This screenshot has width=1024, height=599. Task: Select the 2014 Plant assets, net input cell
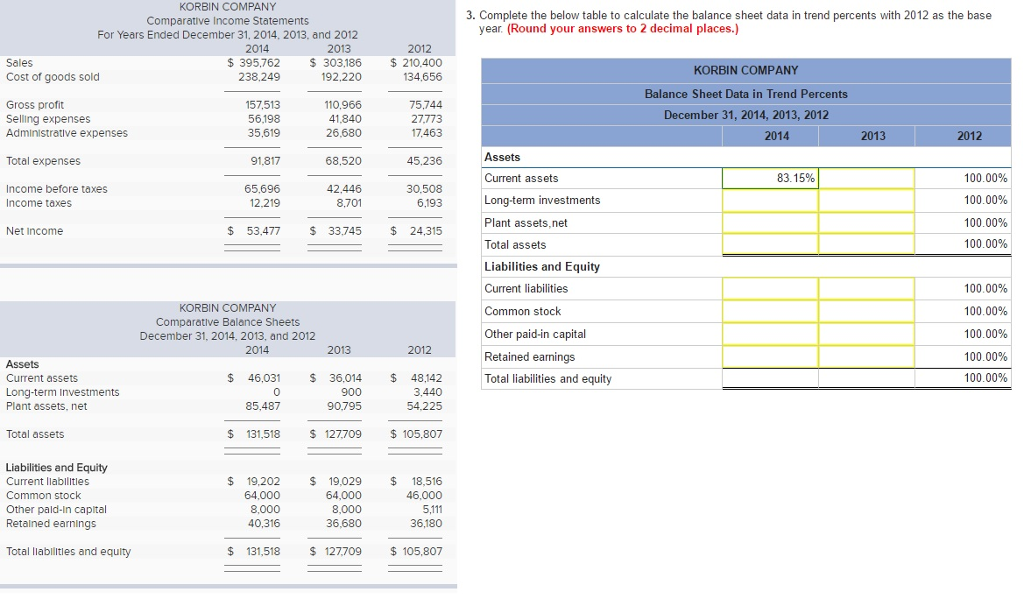tap(770, 222)
